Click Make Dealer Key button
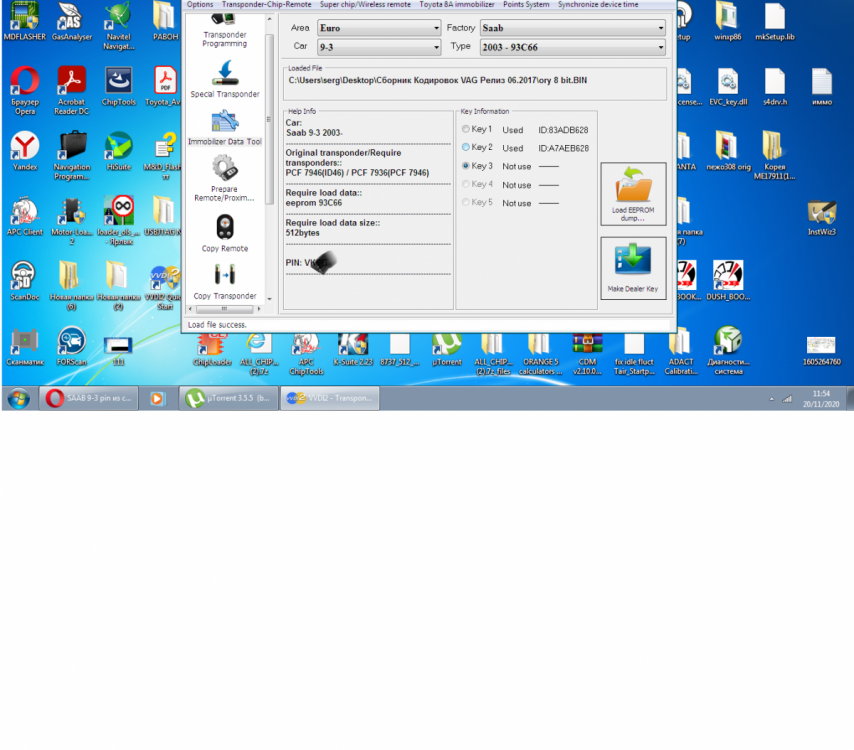This screenshot has width=854, height=750. point(633,268)
